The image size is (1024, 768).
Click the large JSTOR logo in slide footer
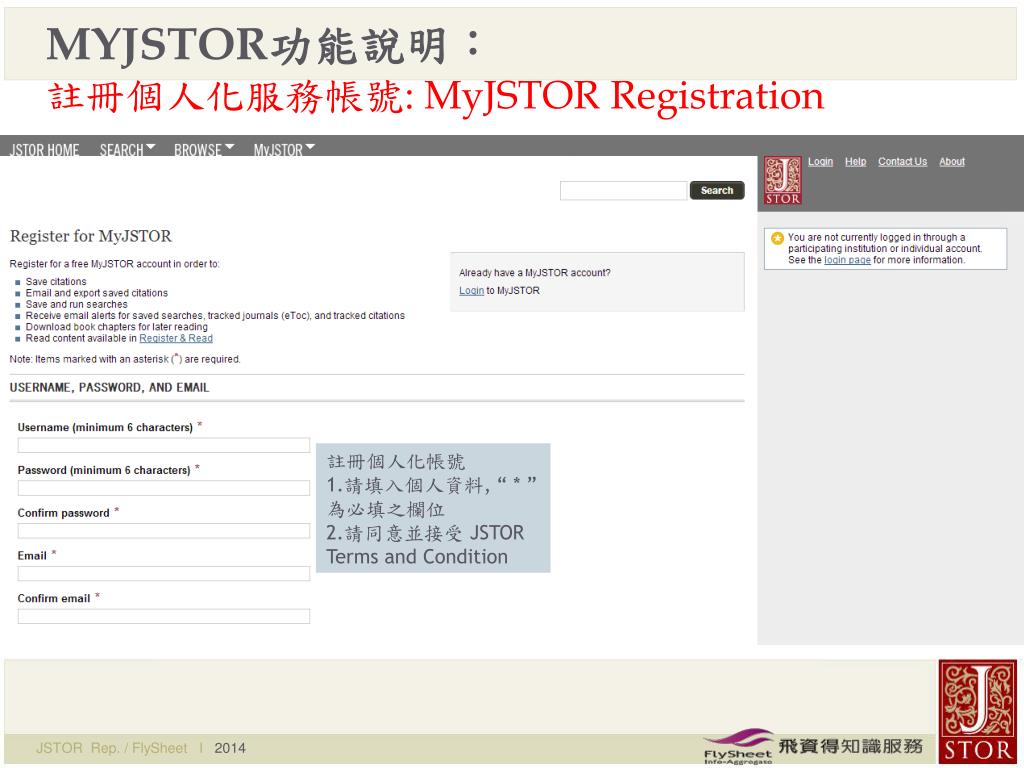pos(978,712)
